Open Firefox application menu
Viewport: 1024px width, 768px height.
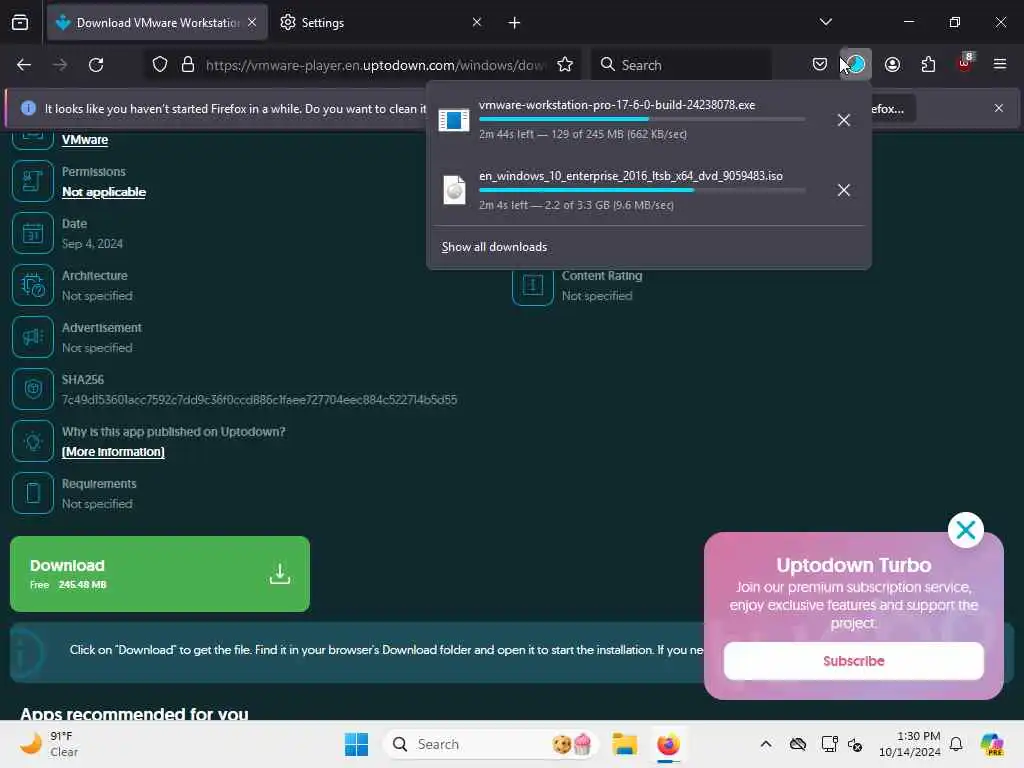tap(1000, 64)
